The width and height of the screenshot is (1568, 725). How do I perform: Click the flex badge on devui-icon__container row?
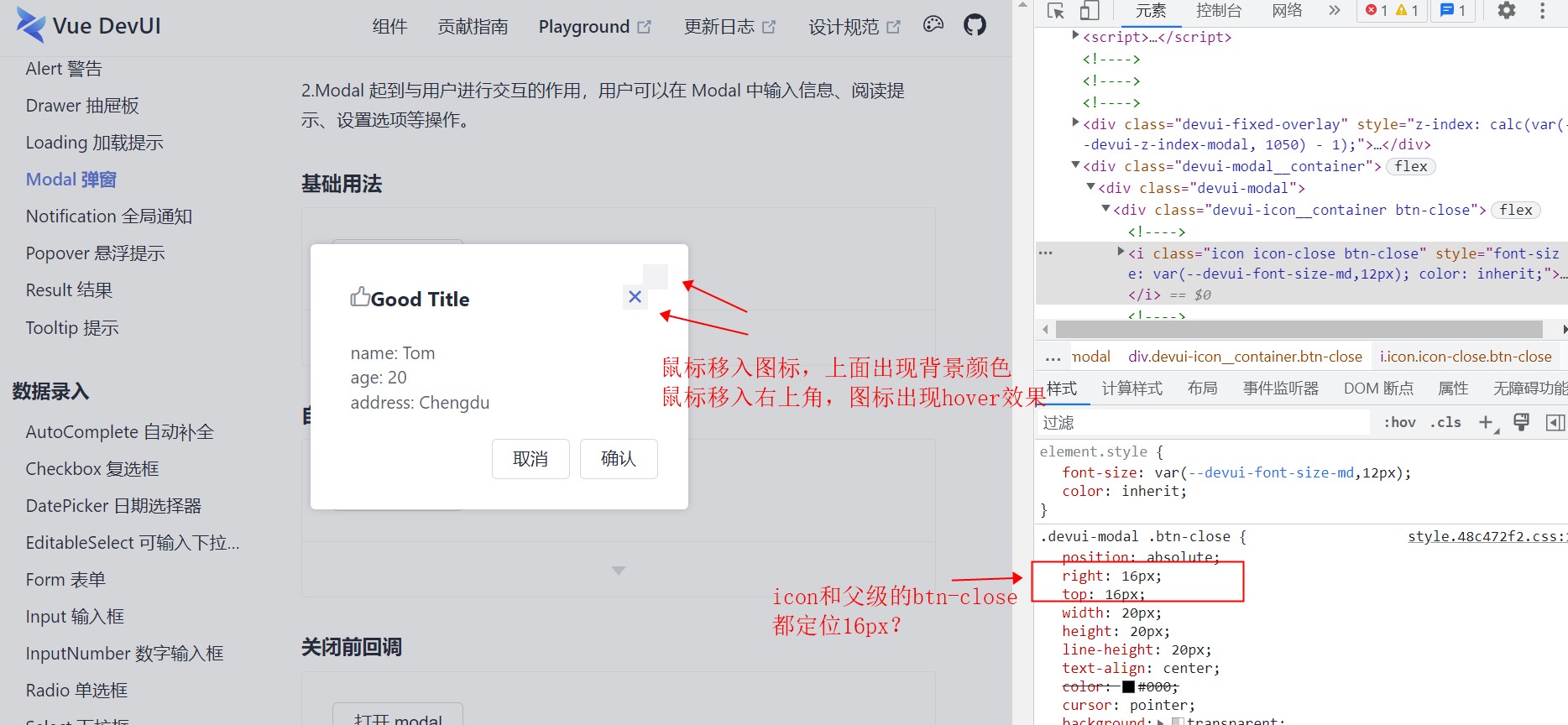point(1516,210)
